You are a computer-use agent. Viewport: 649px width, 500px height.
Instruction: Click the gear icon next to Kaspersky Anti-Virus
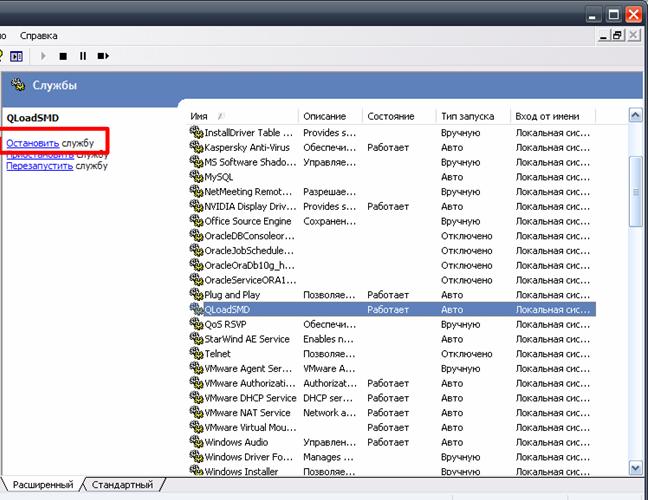[x=196, y=147]
